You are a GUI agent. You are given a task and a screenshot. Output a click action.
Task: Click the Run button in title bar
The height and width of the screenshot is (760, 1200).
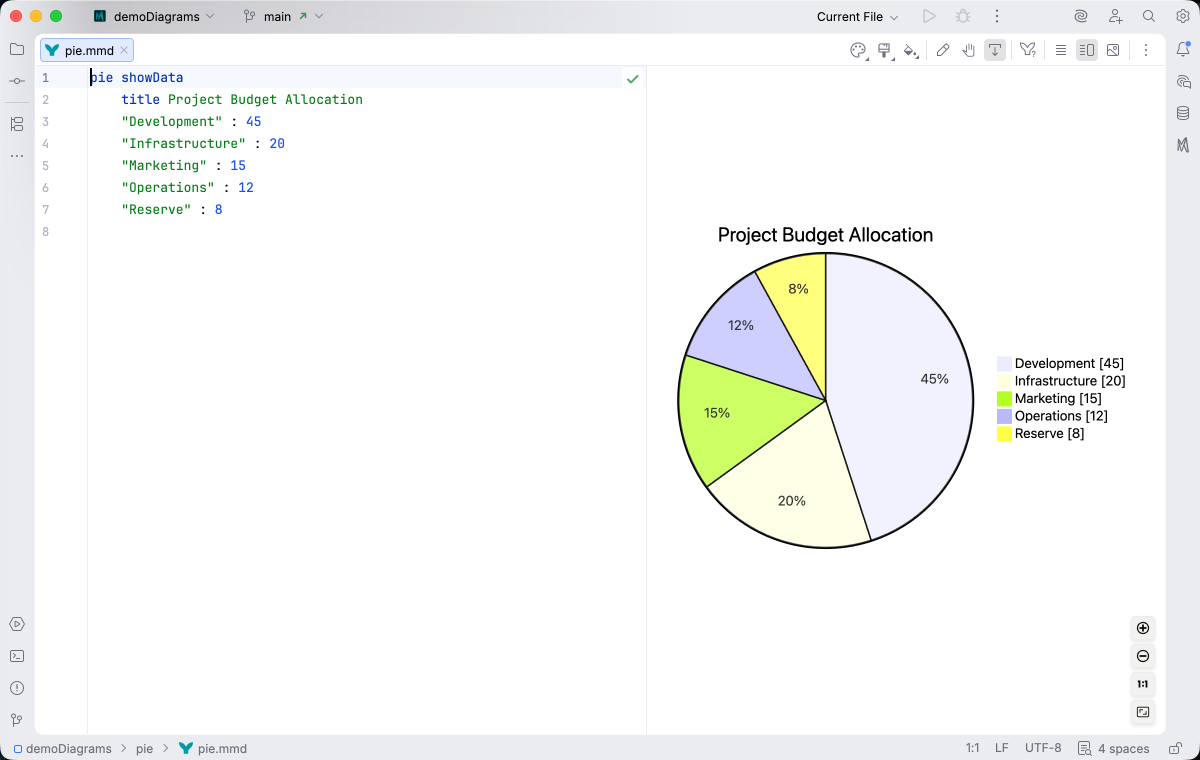[929, 16]
